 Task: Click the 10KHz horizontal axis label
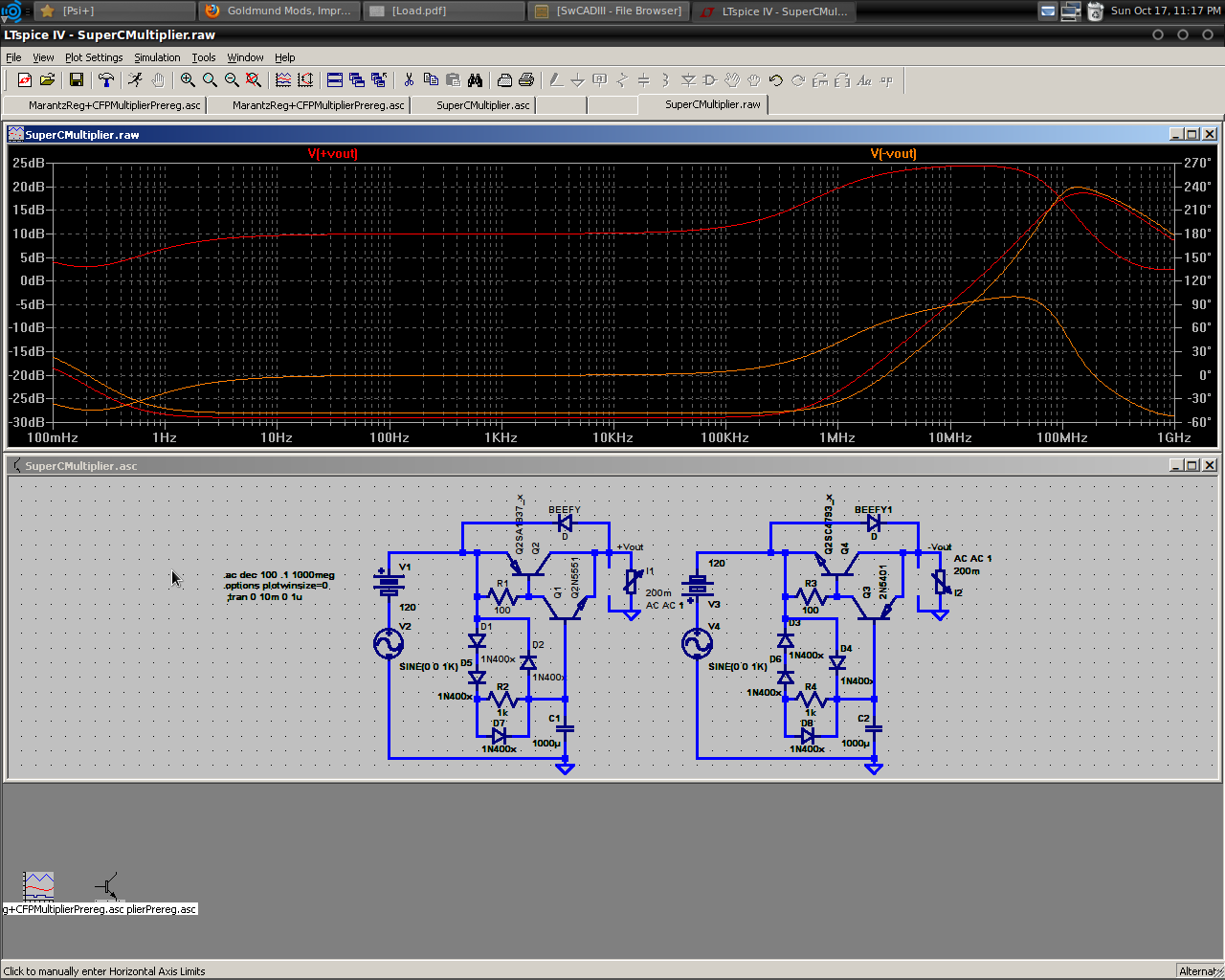(612, 437)
